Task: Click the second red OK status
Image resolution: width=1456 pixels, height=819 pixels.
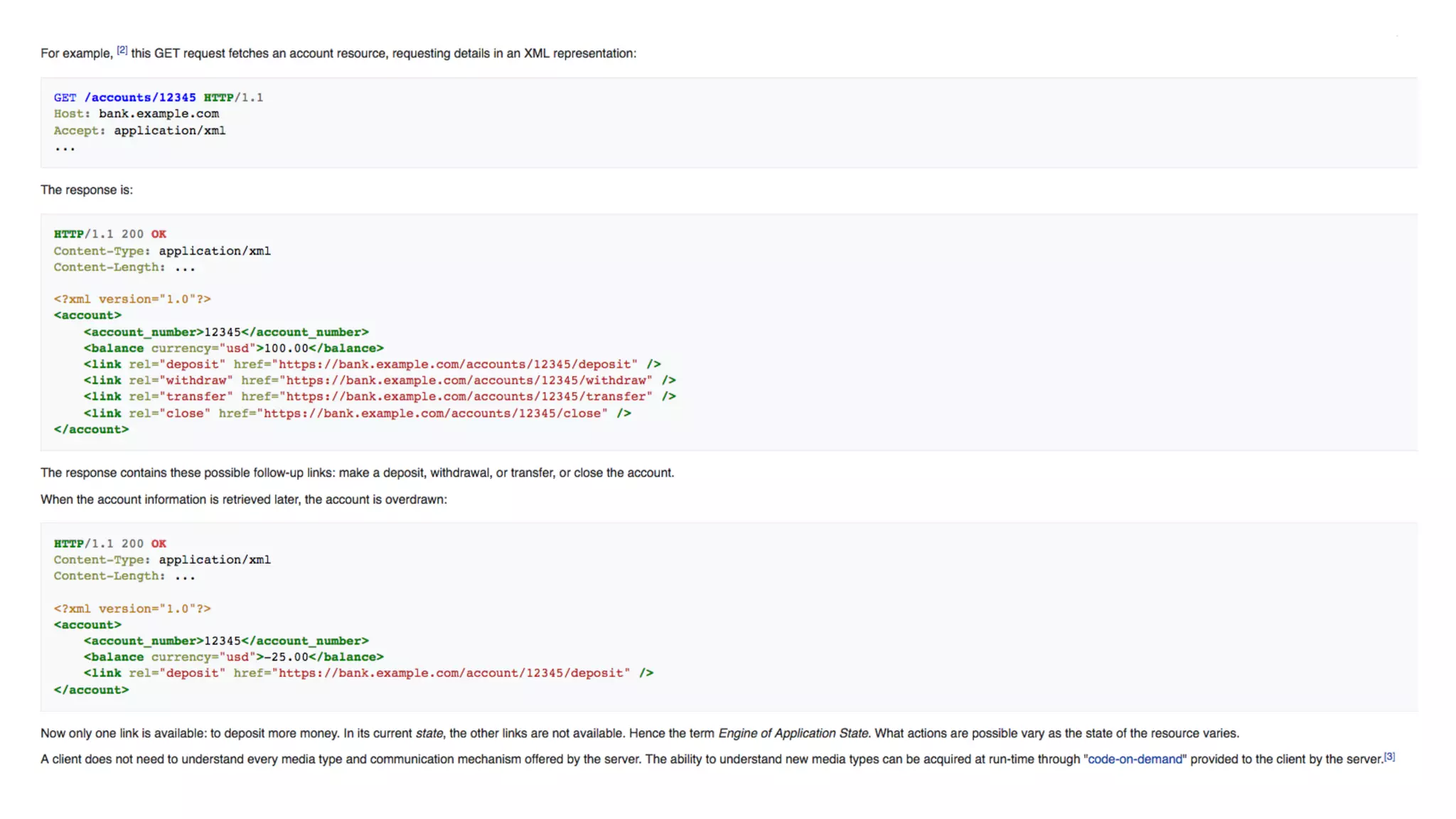Action: [x=159, y=543]
